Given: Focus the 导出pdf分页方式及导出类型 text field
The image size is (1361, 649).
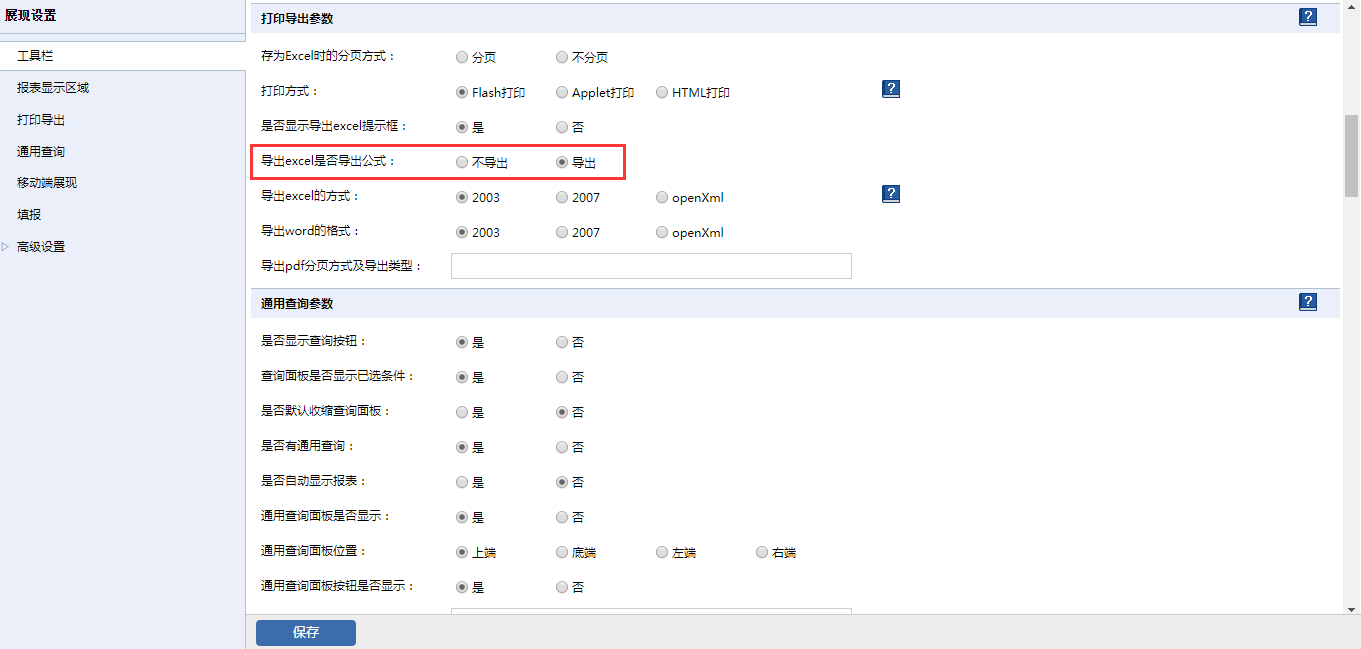Looking at the screenshot, I should tap(651, 266).
